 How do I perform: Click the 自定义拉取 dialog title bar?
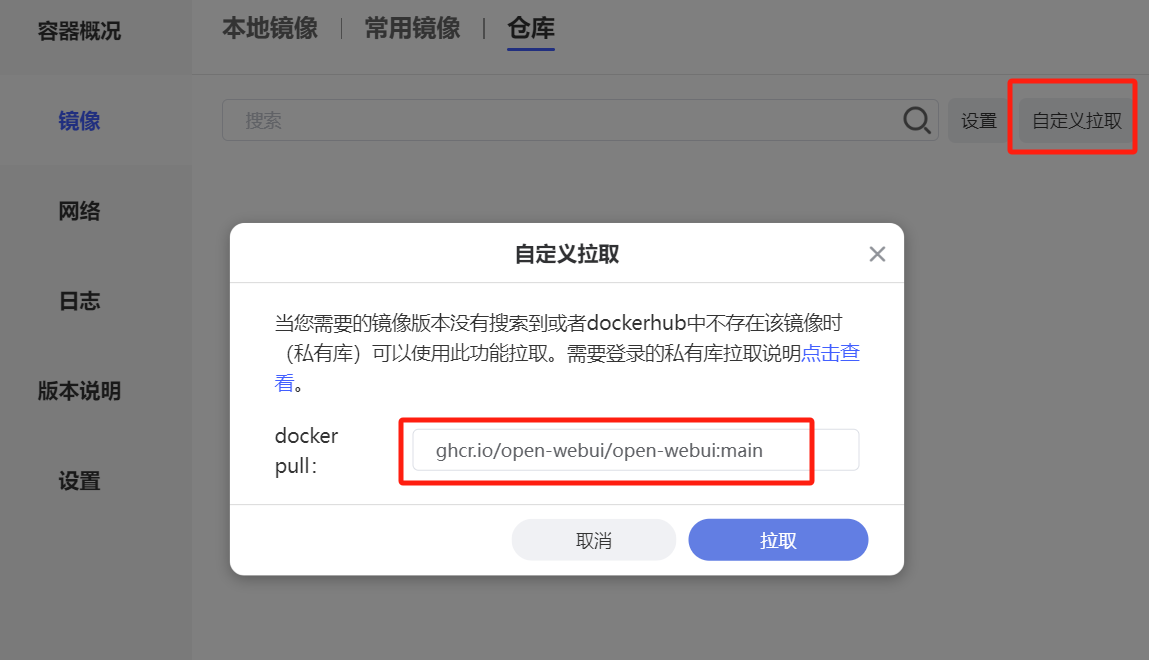coord(566,253)
